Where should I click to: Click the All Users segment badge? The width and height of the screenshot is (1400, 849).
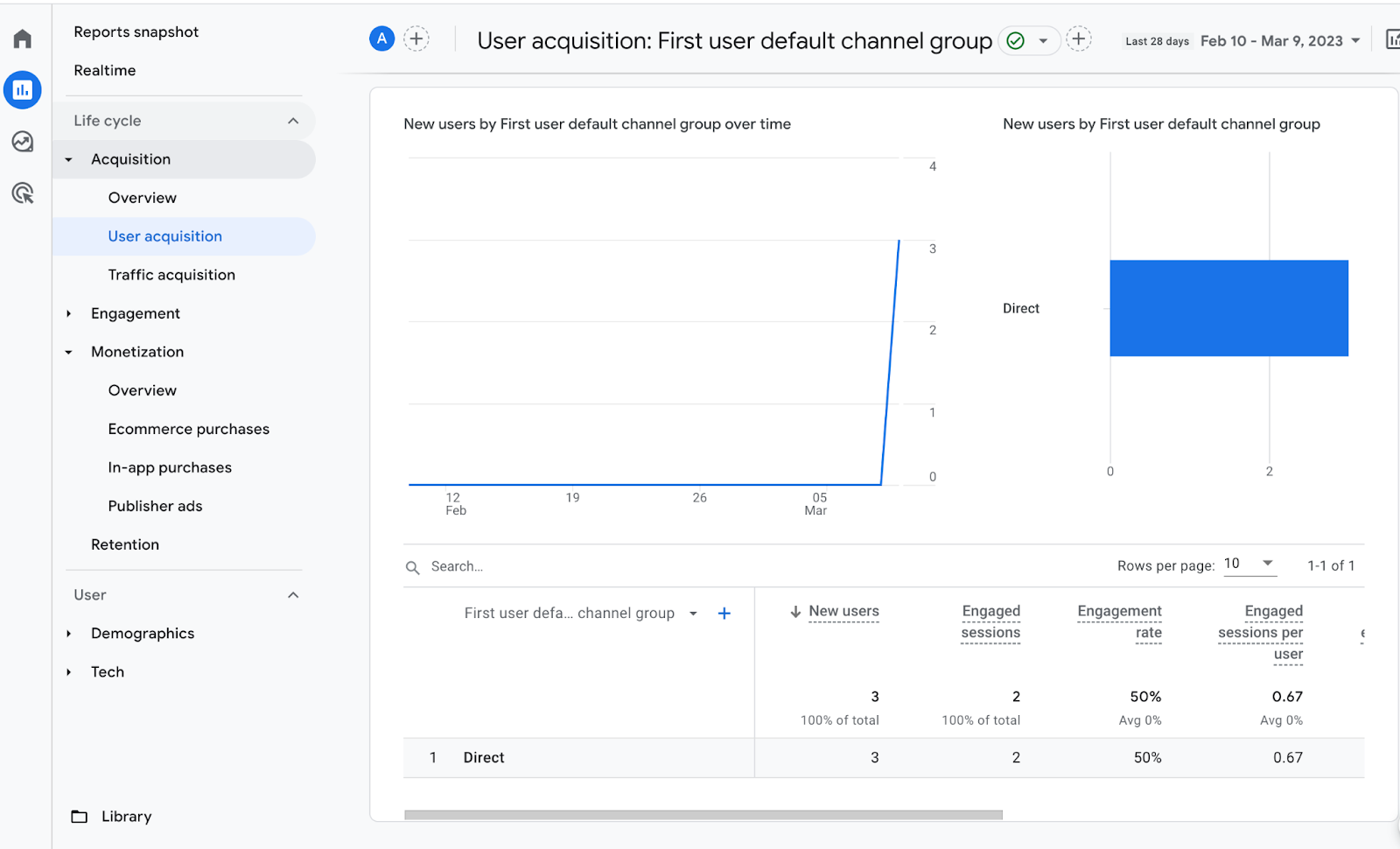click(x=381, y=39)
